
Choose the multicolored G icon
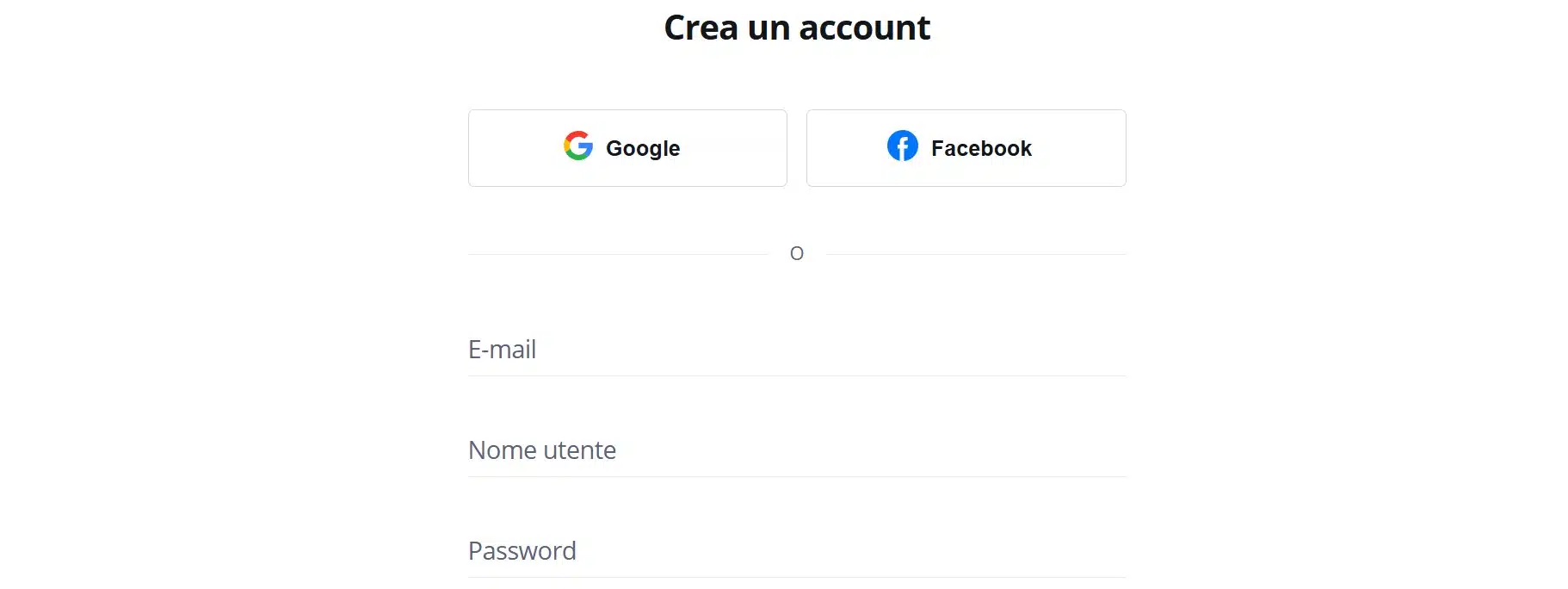pyautogui.click(x=578, y=146)
